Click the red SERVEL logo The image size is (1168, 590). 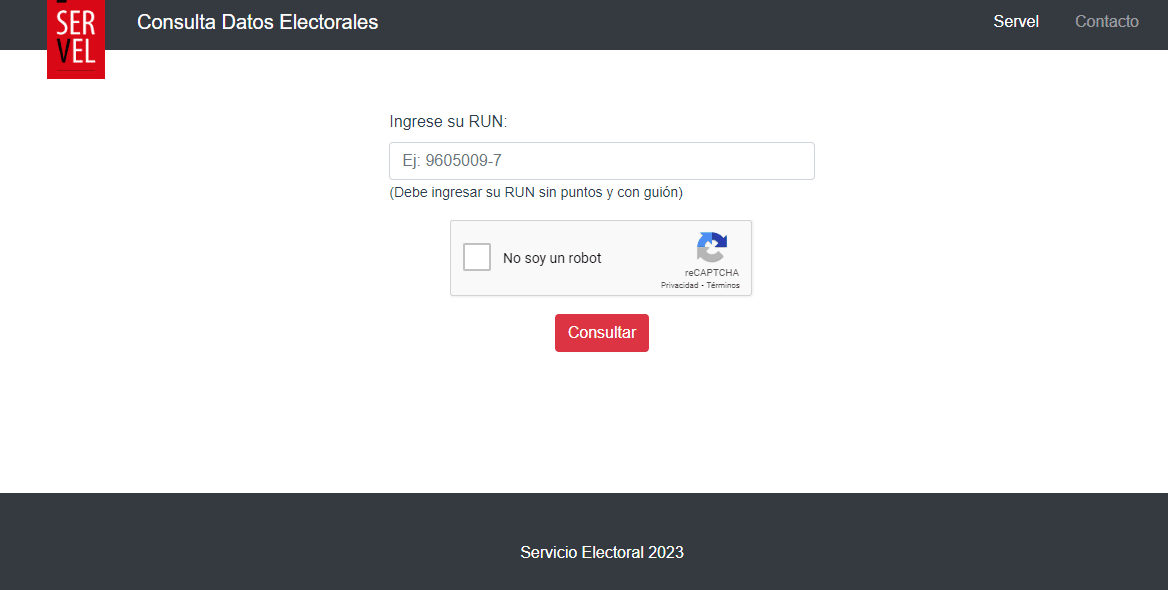tap(76, 39)
